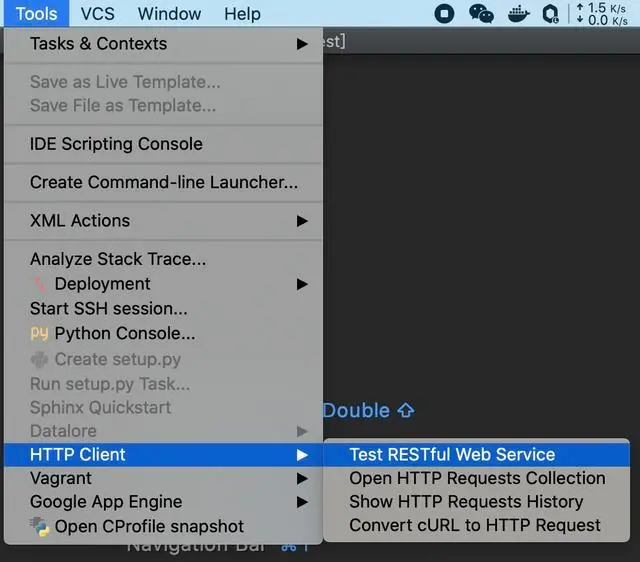Expand Tasks & Contexts submenu

point(163,44)
